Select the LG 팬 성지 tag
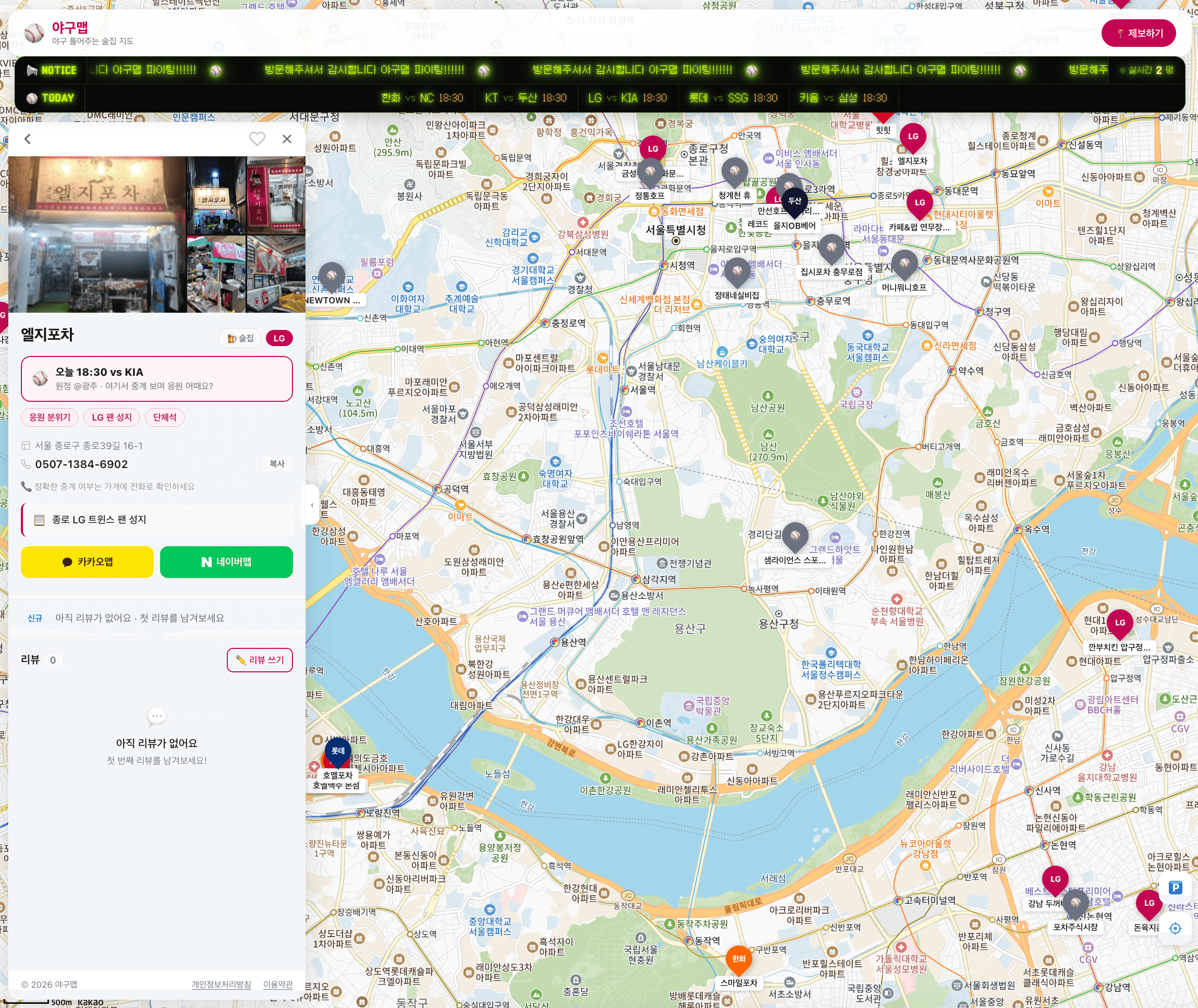The width and height of the screenshot is (1198, 1008). click(112, 417)
